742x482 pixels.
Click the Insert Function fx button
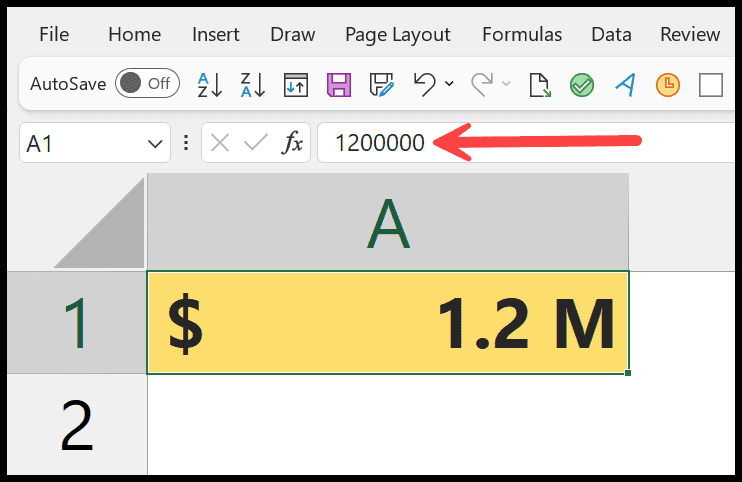292,142
